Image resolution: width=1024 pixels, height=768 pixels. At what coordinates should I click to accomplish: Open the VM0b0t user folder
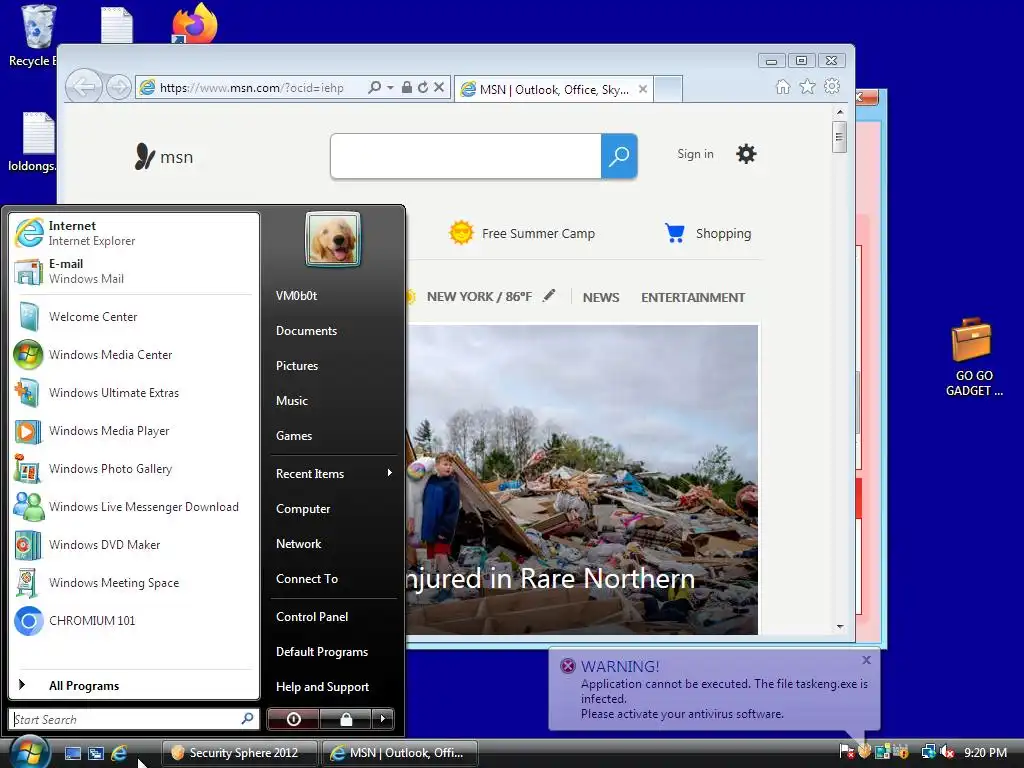(333, 296)
